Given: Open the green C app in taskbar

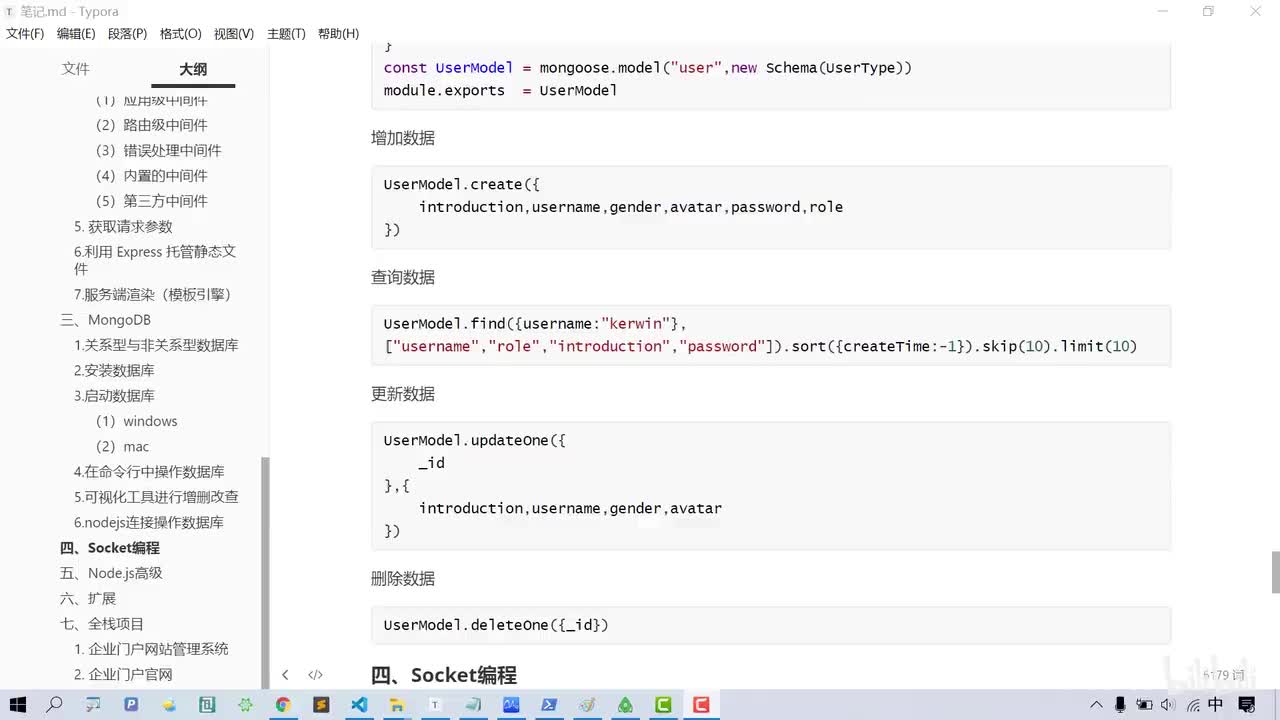Looking at the screenshot, I should pyautogui.click(x=663, y=705).
